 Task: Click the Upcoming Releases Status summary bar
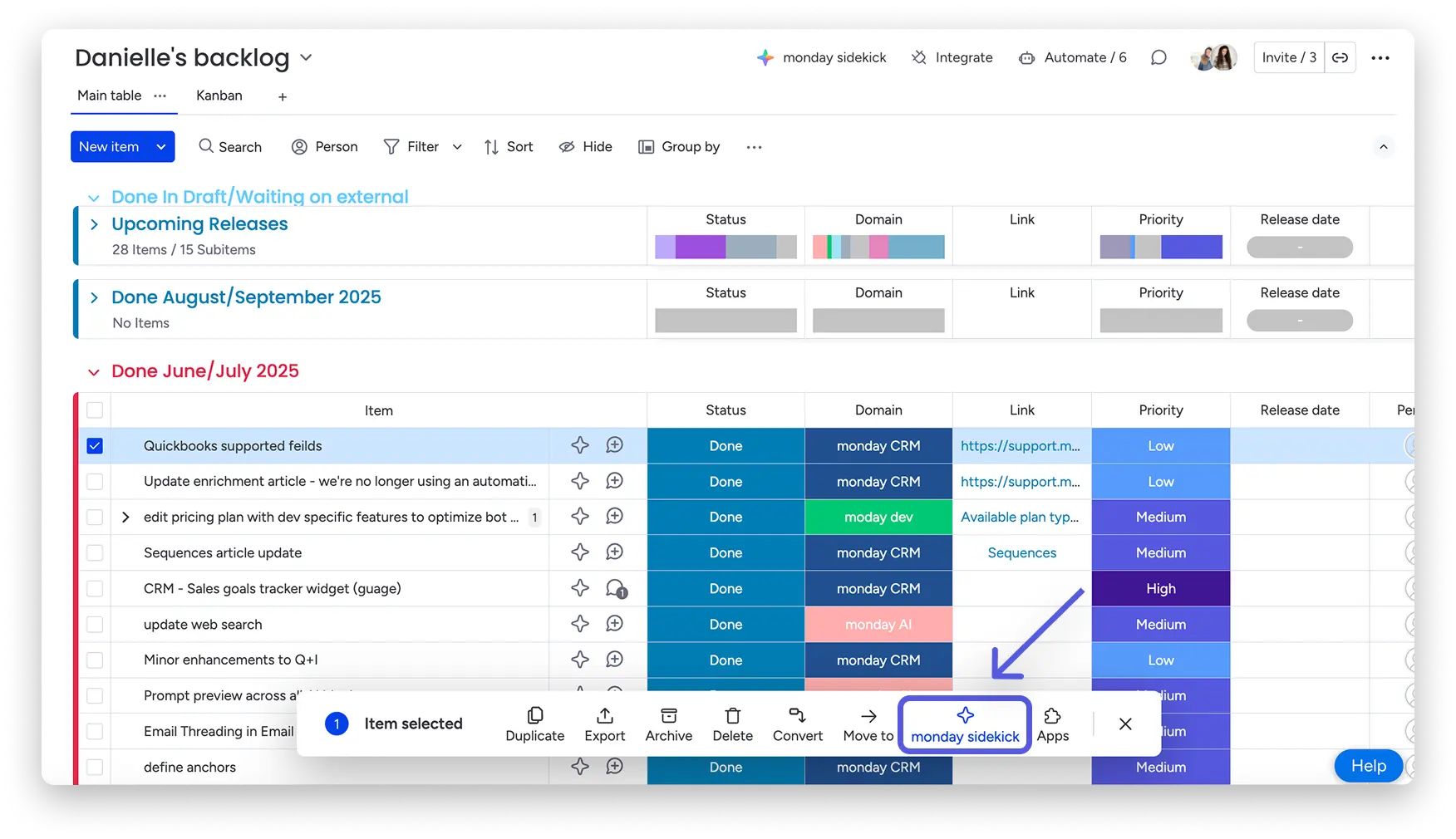726,247
